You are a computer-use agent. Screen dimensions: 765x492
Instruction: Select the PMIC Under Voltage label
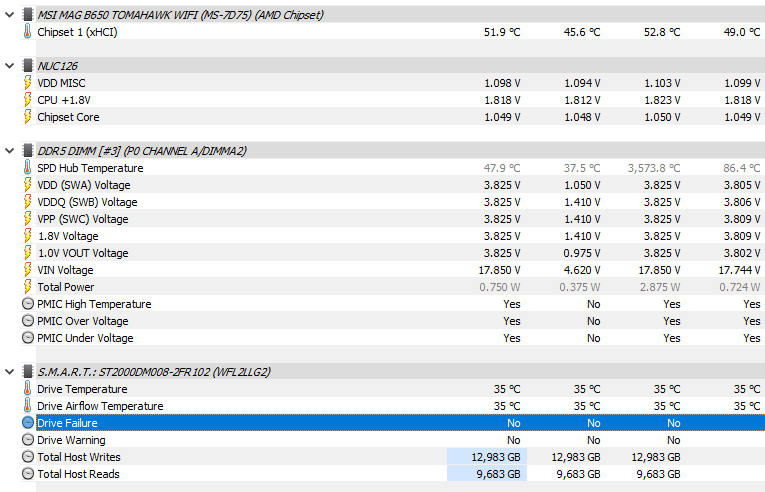85,338
